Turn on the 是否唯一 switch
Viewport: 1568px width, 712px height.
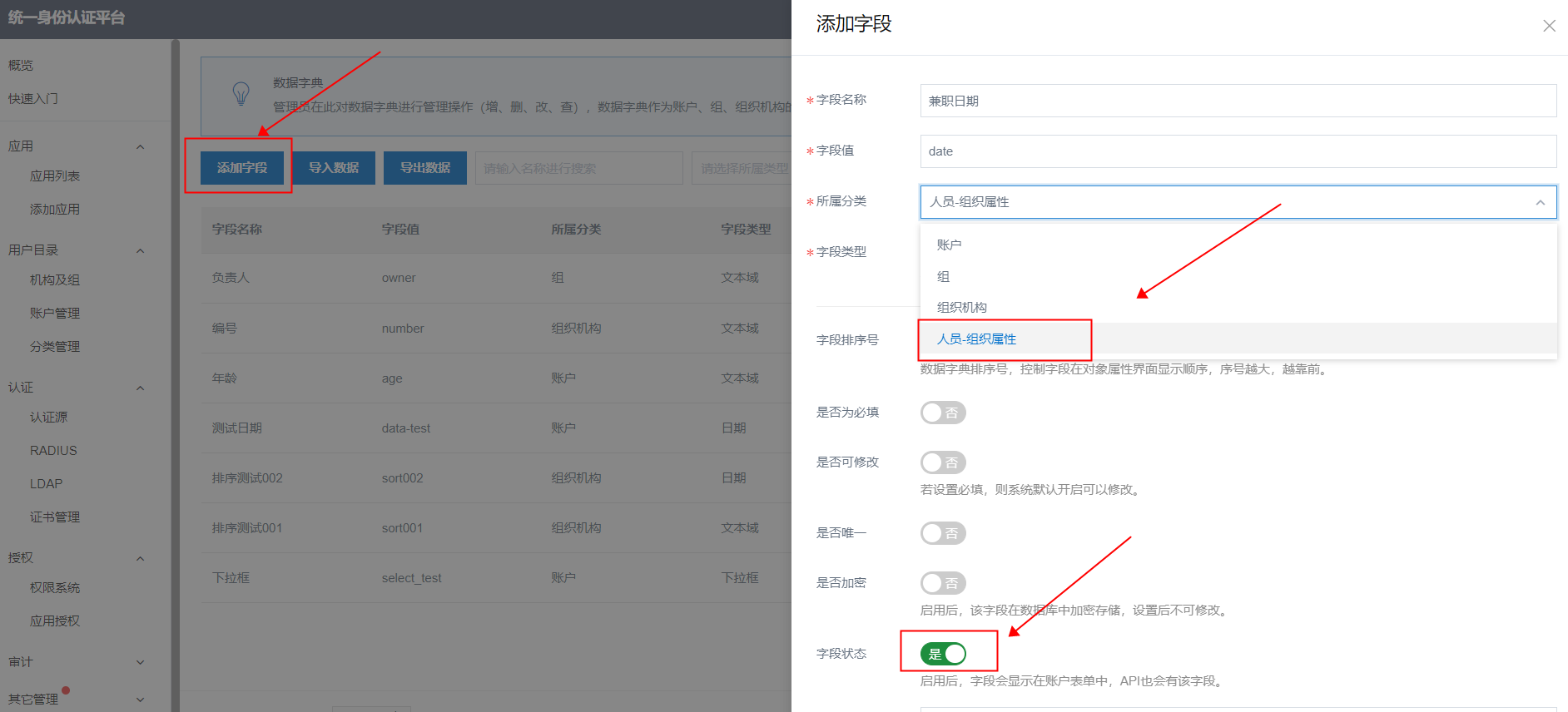pos(942,533)
